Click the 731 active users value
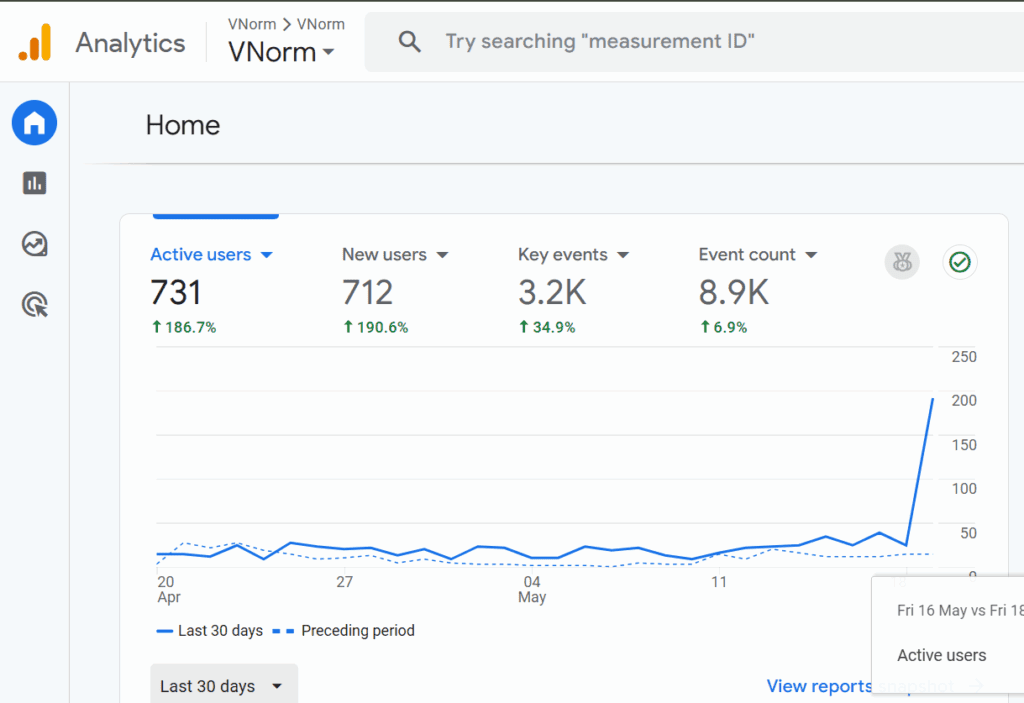Screen dimensions: 1024x703 pyautogui.click(x=176, y=292)
